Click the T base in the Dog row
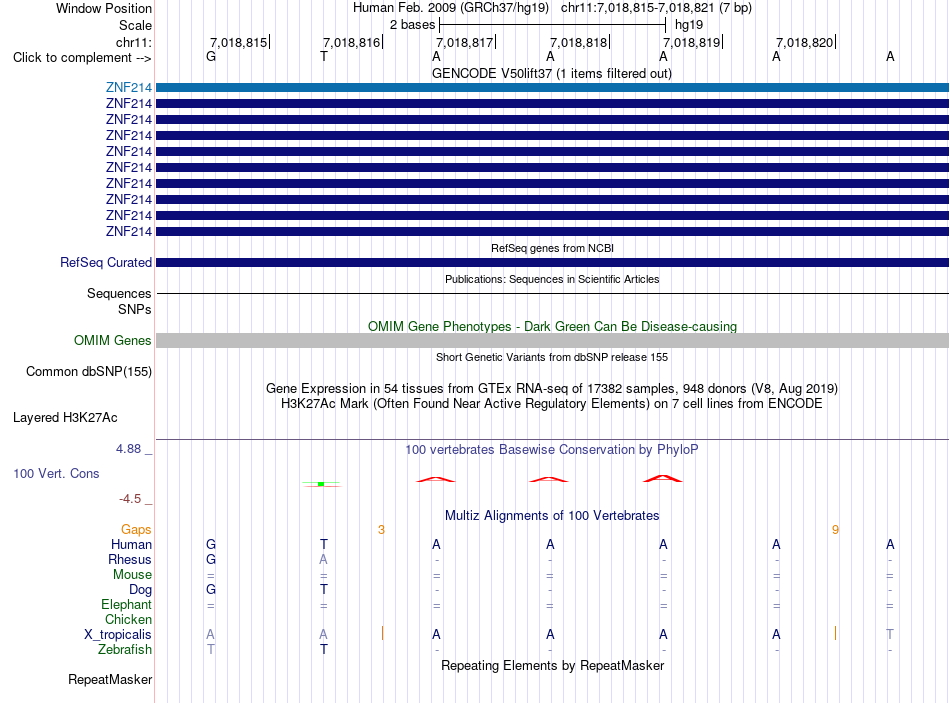This screenshot has height=703, width=950. 324,589
